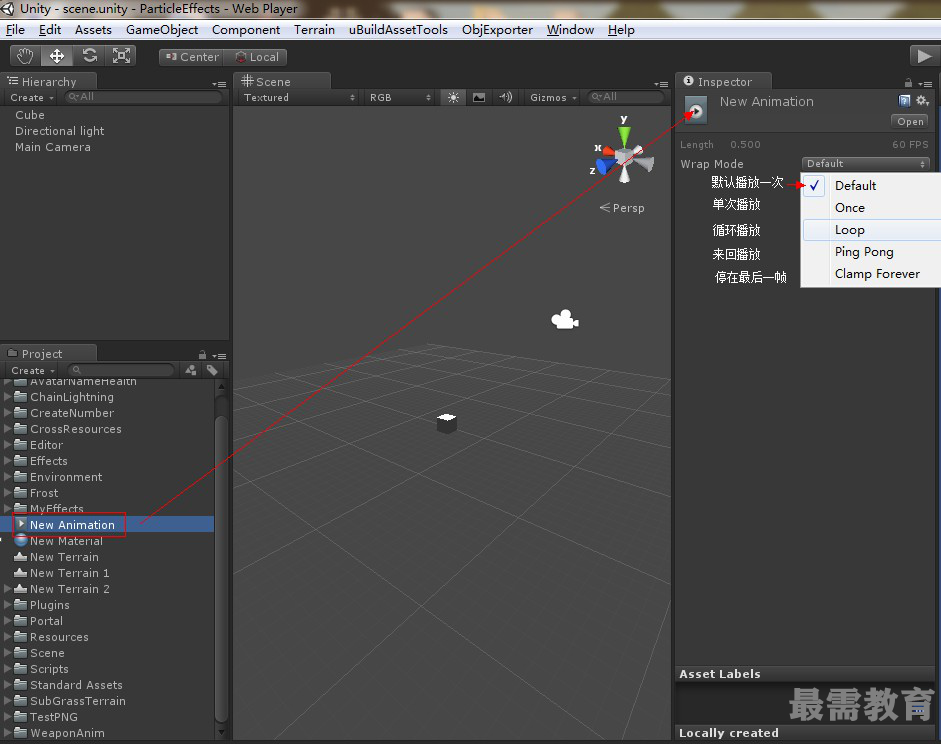This screenshot has width=941, height=744.
Task: Select Default wrap mode option
Action: click(871, 185)
